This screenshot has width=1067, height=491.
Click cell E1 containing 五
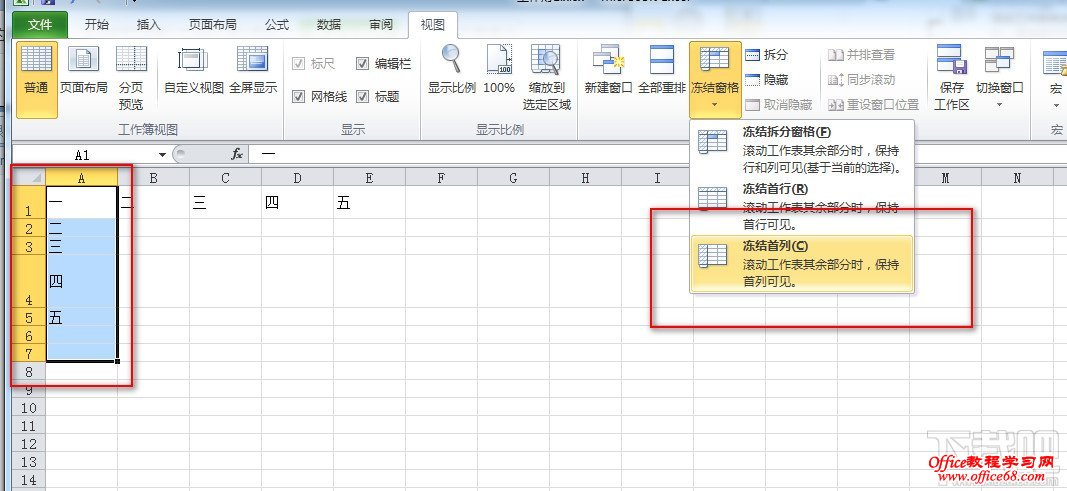pos(370,203)
